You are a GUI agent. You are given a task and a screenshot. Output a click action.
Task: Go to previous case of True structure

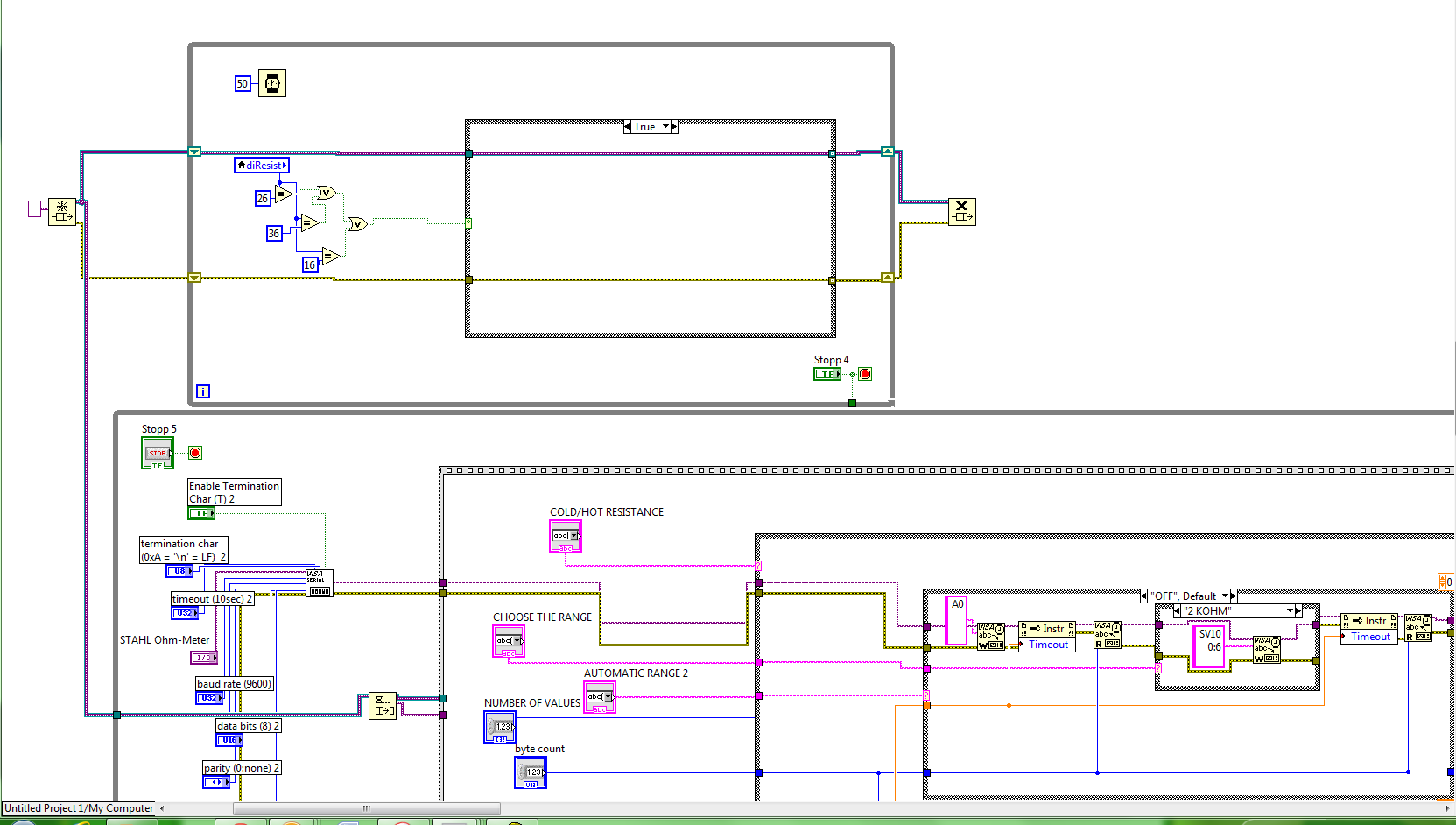pos(627,127)
